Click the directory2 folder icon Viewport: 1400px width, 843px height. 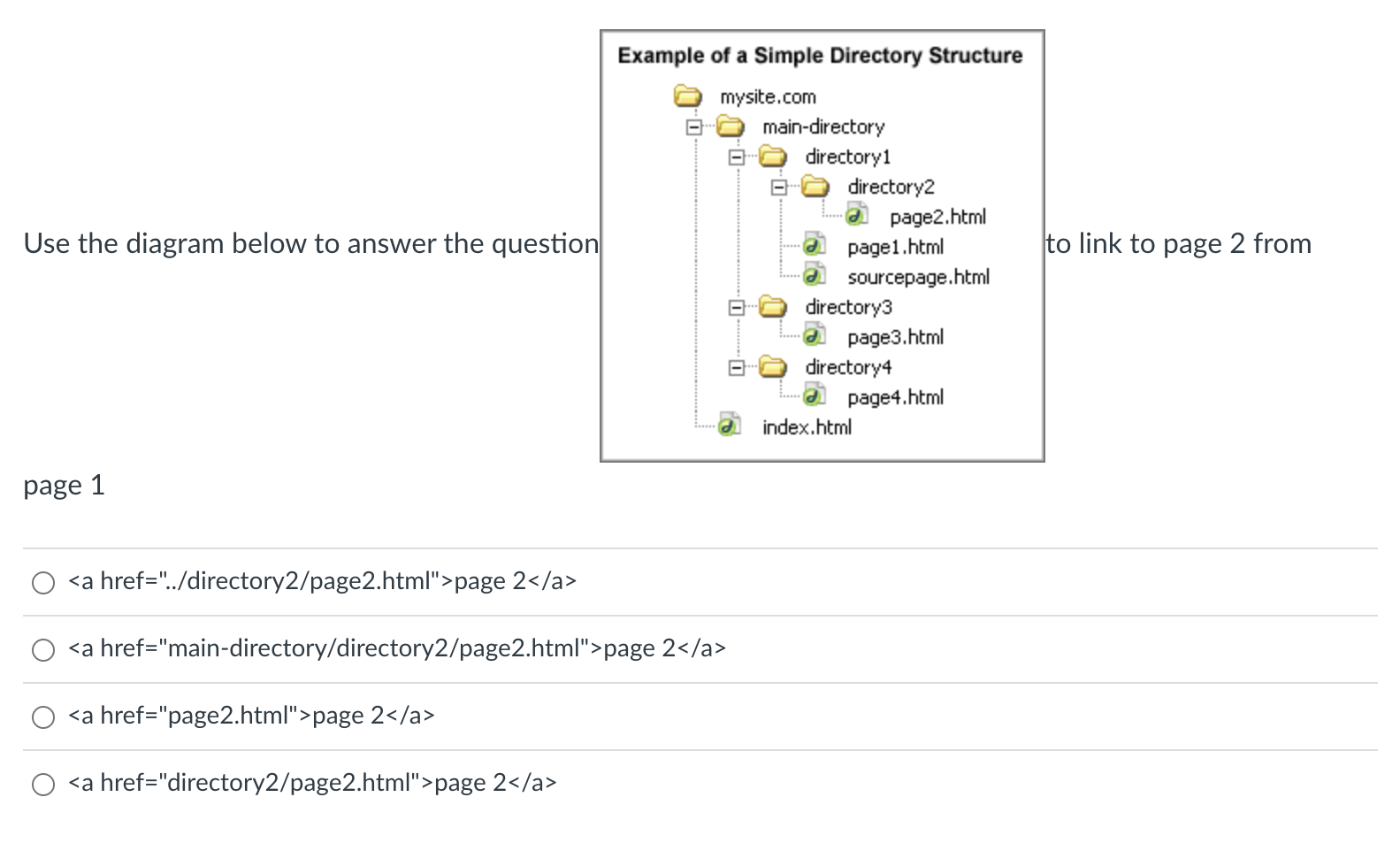pos(815,187)
